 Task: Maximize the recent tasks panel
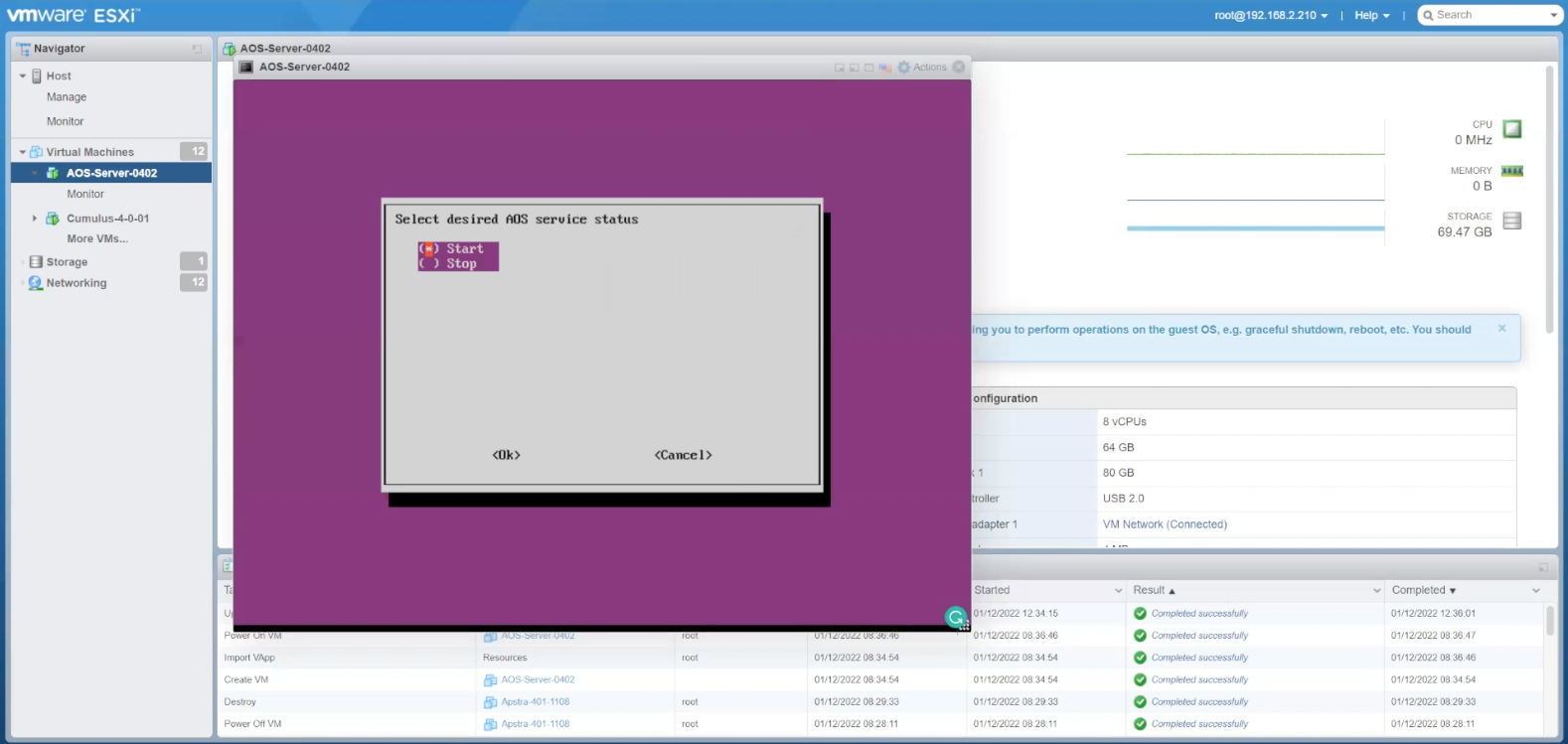coord(1543,567)
